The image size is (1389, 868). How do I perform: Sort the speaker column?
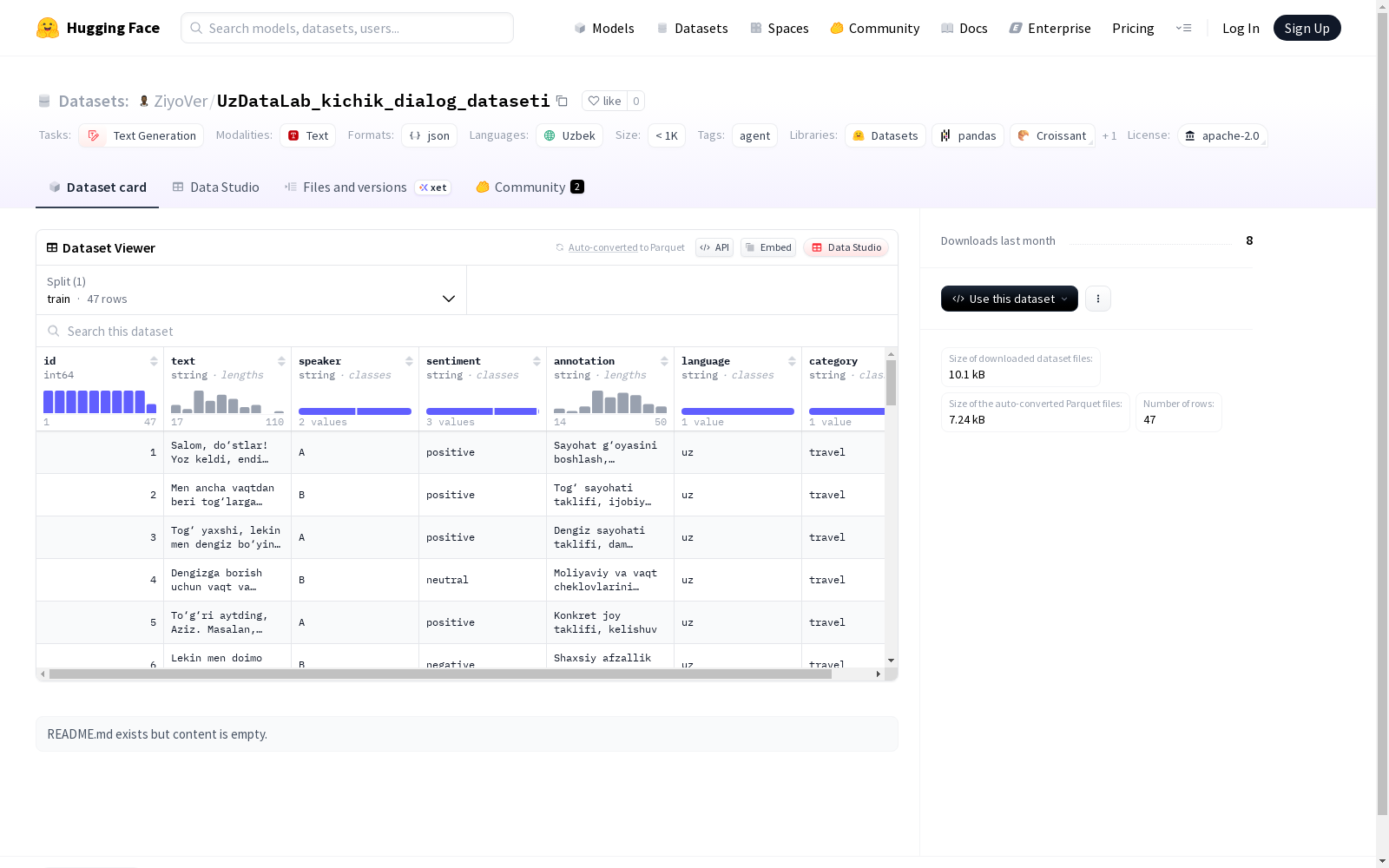coord(409,361)
